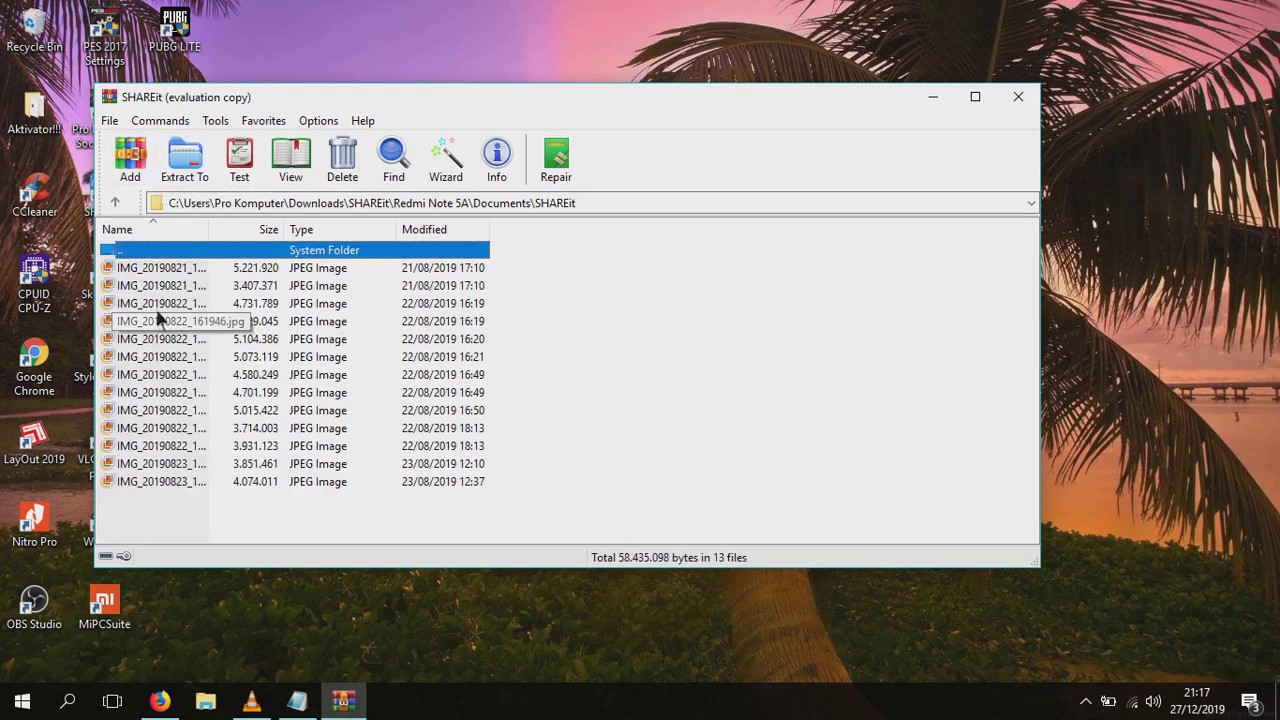Select JPEG file sized 3.714.003
This screenshot has height=720, width=1280.
pyautogui.click(x=294, y=428)
